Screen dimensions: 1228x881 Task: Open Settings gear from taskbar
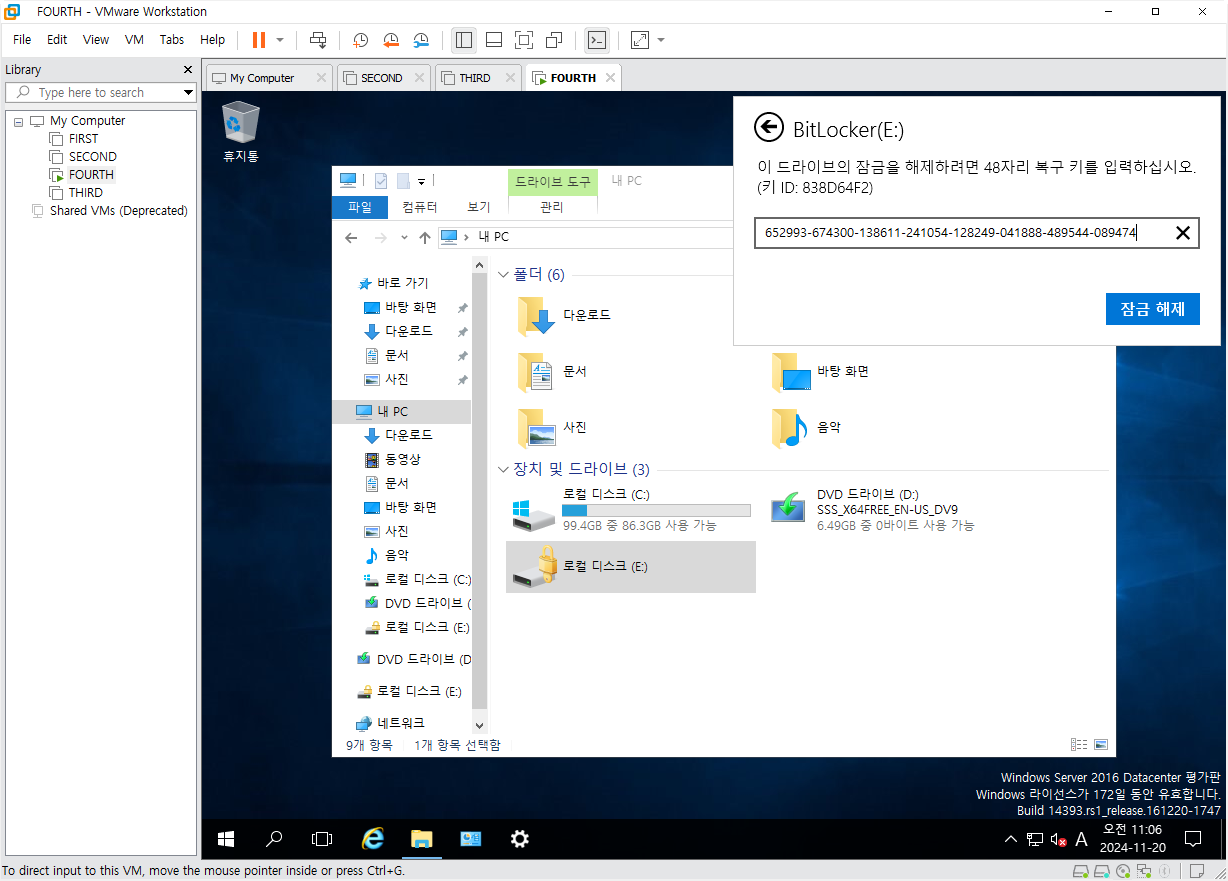pos(520,839)
